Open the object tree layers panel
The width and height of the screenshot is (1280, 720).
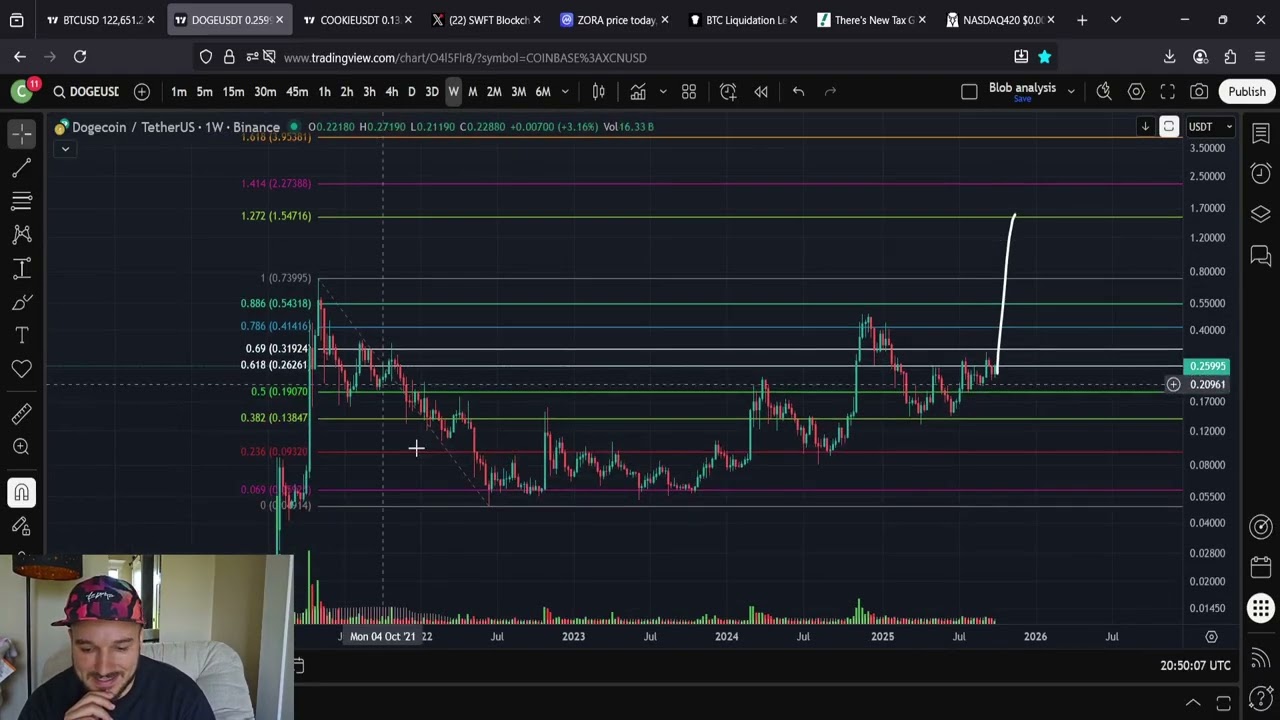tap(1260, 214)
